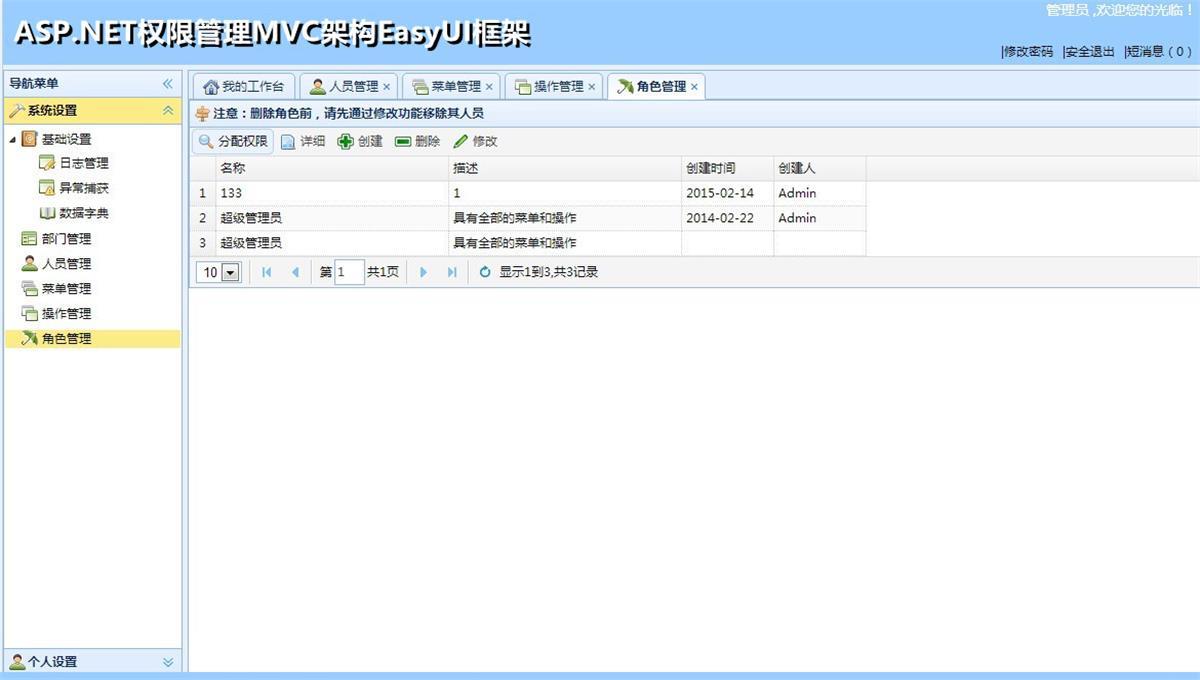Collapse the 系统设置 accordion section

(168, 111)
